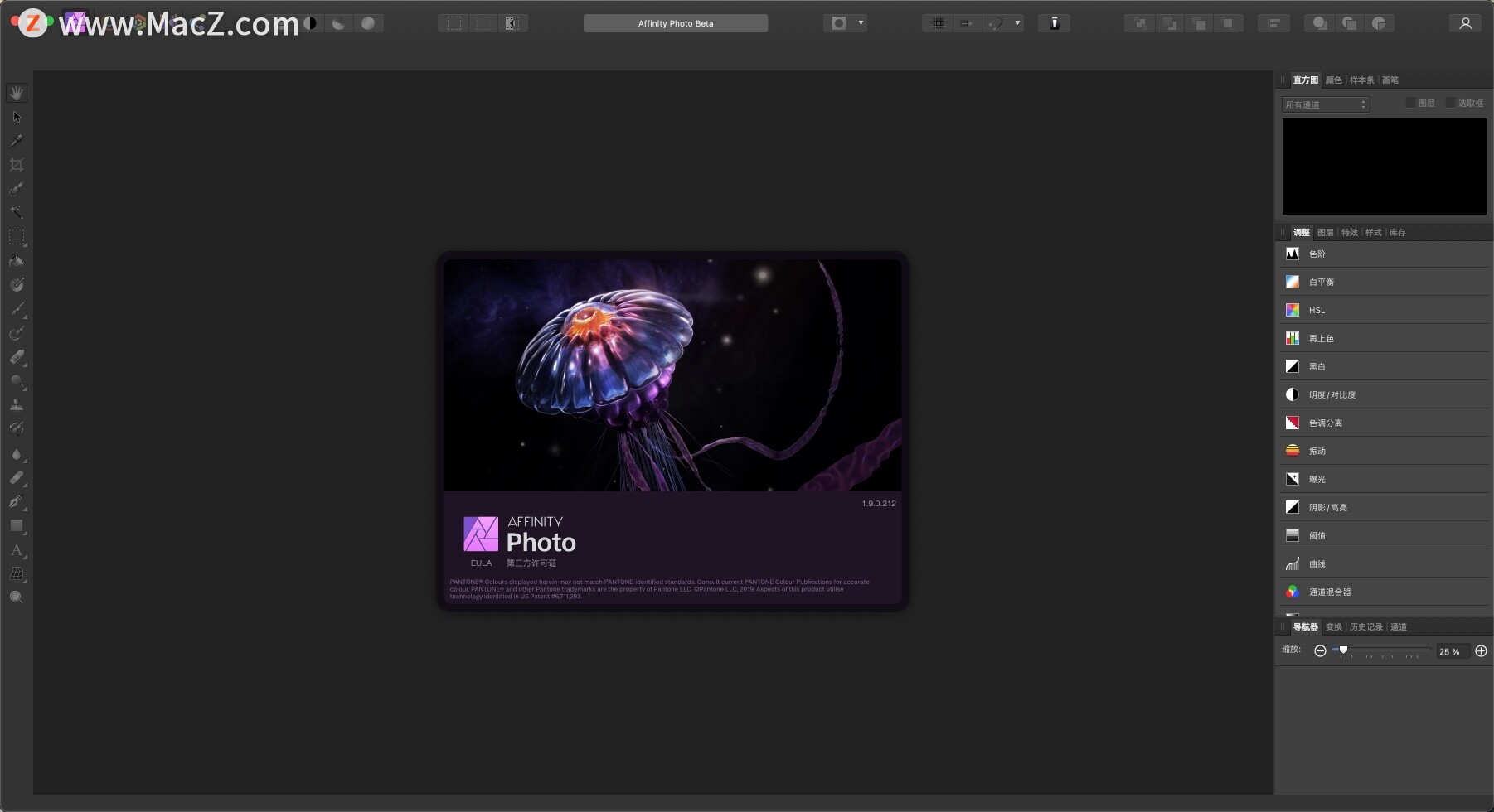Add a 曝光 exposure adjustment
The width and height of the screenshot is (1494, 812).
tap(1385, 480)
